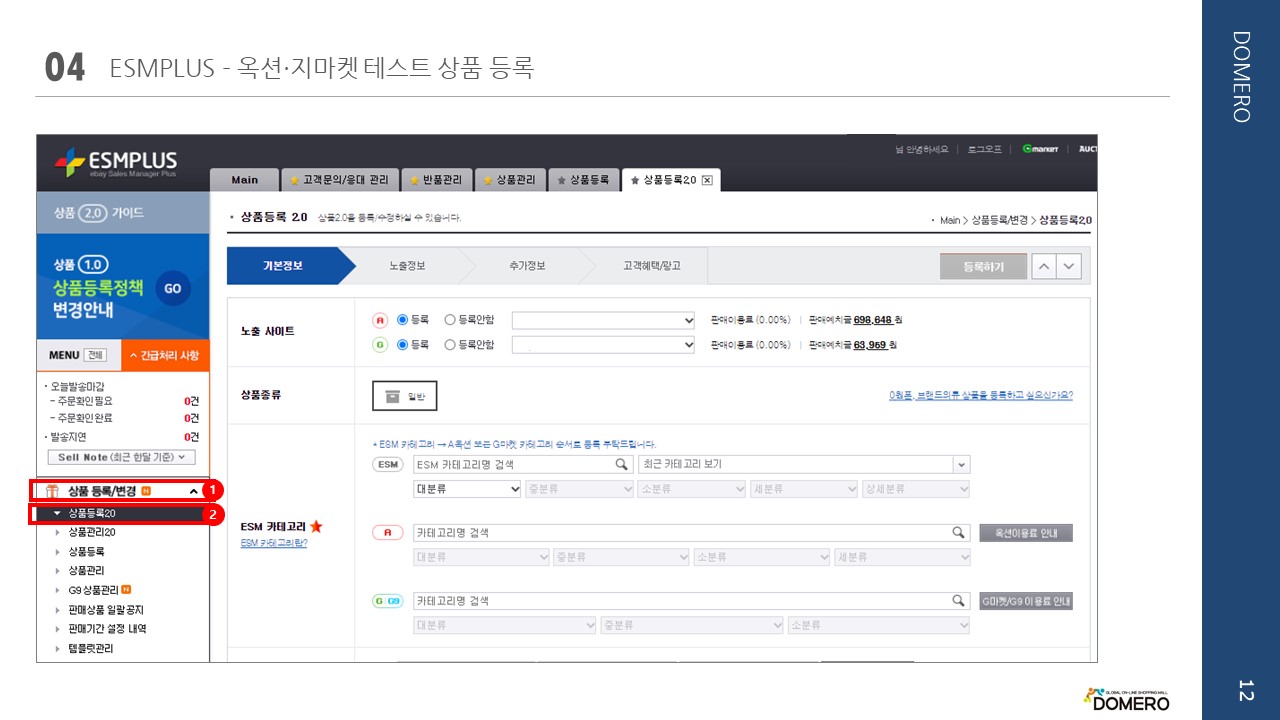Go to the 추가정보 step
The width and height of the screenshot is (1280, 720).
point(527,266)
